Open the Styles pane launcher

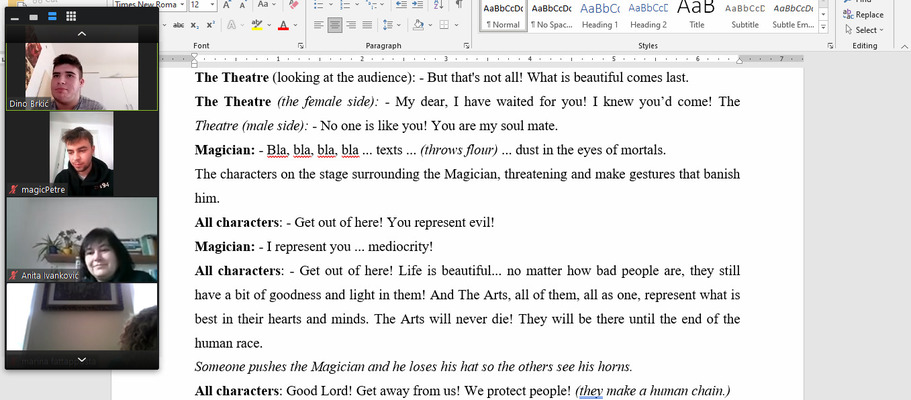click(831, 45)
